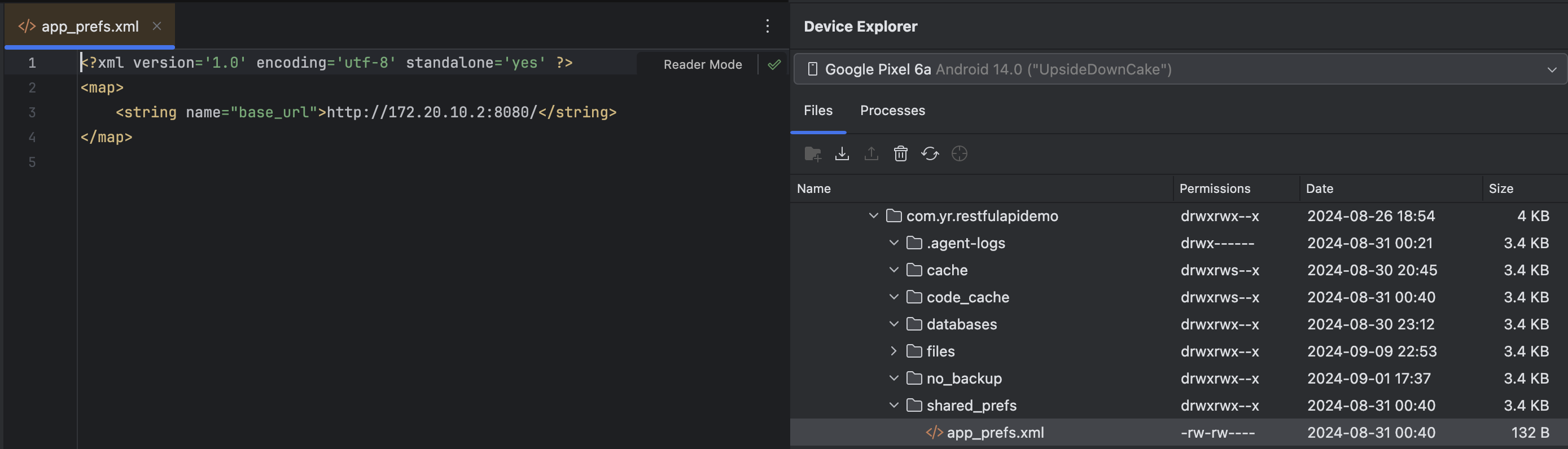
Task: Click the code_cache folder icon
Action: click(x=914, y=297)
